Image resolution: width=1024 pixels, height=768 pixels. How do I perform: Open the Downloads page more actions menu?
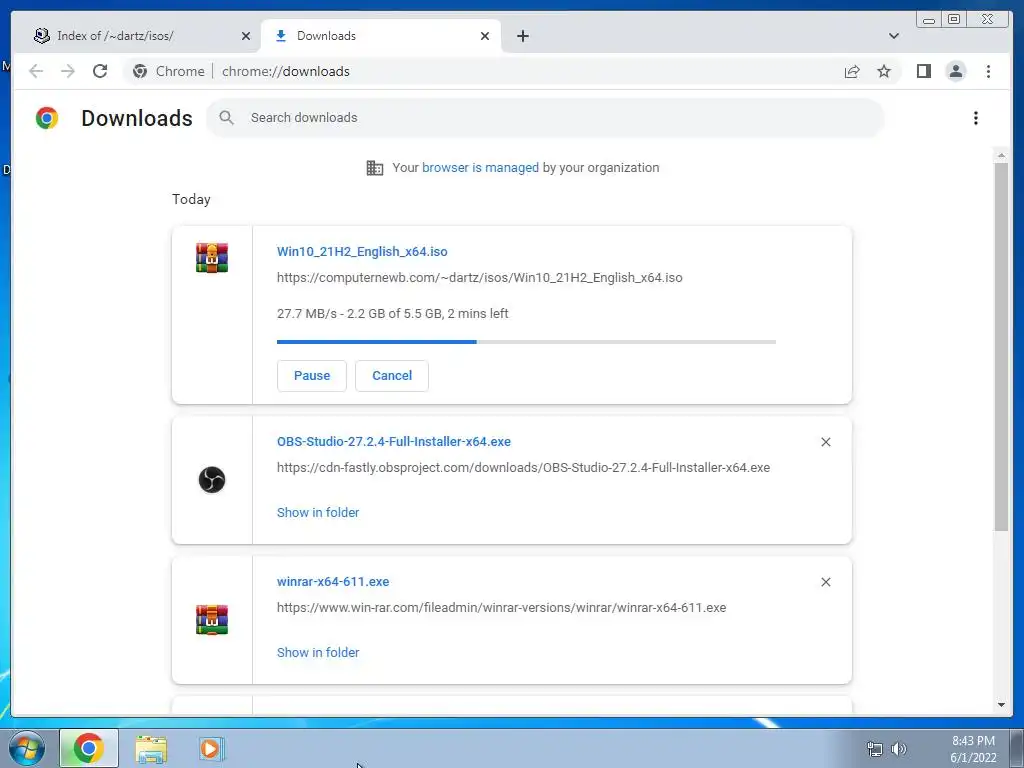tap(976, 118)
